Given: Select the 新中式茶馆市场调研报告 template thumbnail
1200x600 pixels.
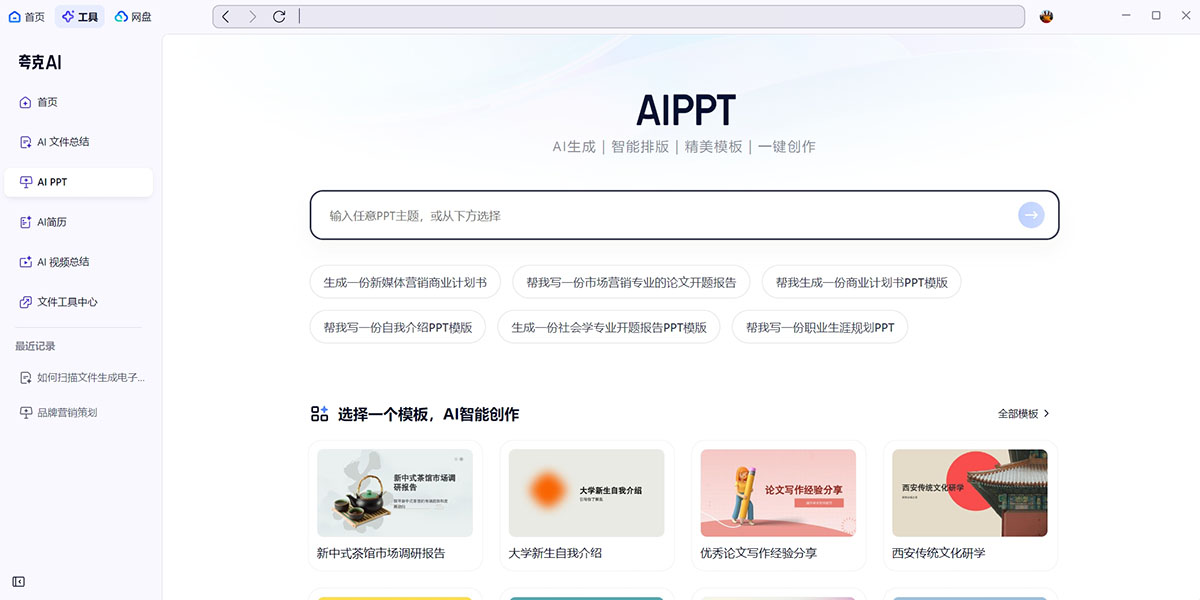Looking at the screenshot, I should 395,493.
